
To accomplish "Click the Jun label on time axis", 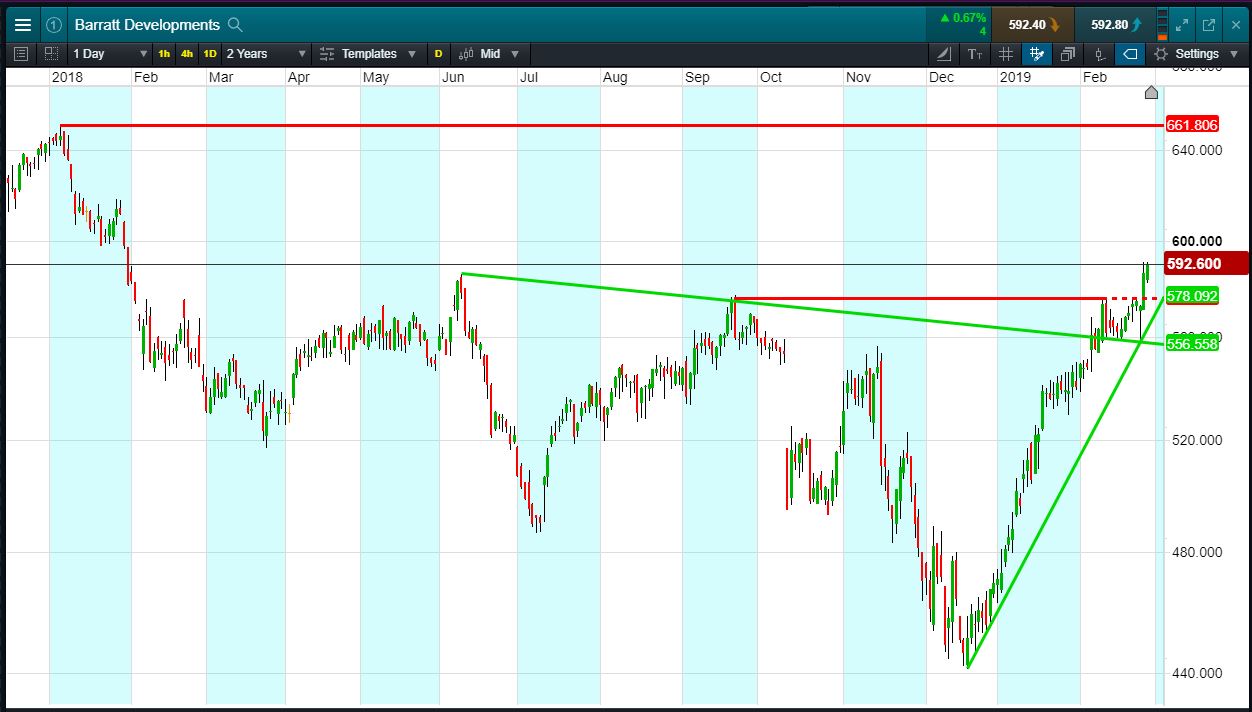I will click(x=454, y=77).
